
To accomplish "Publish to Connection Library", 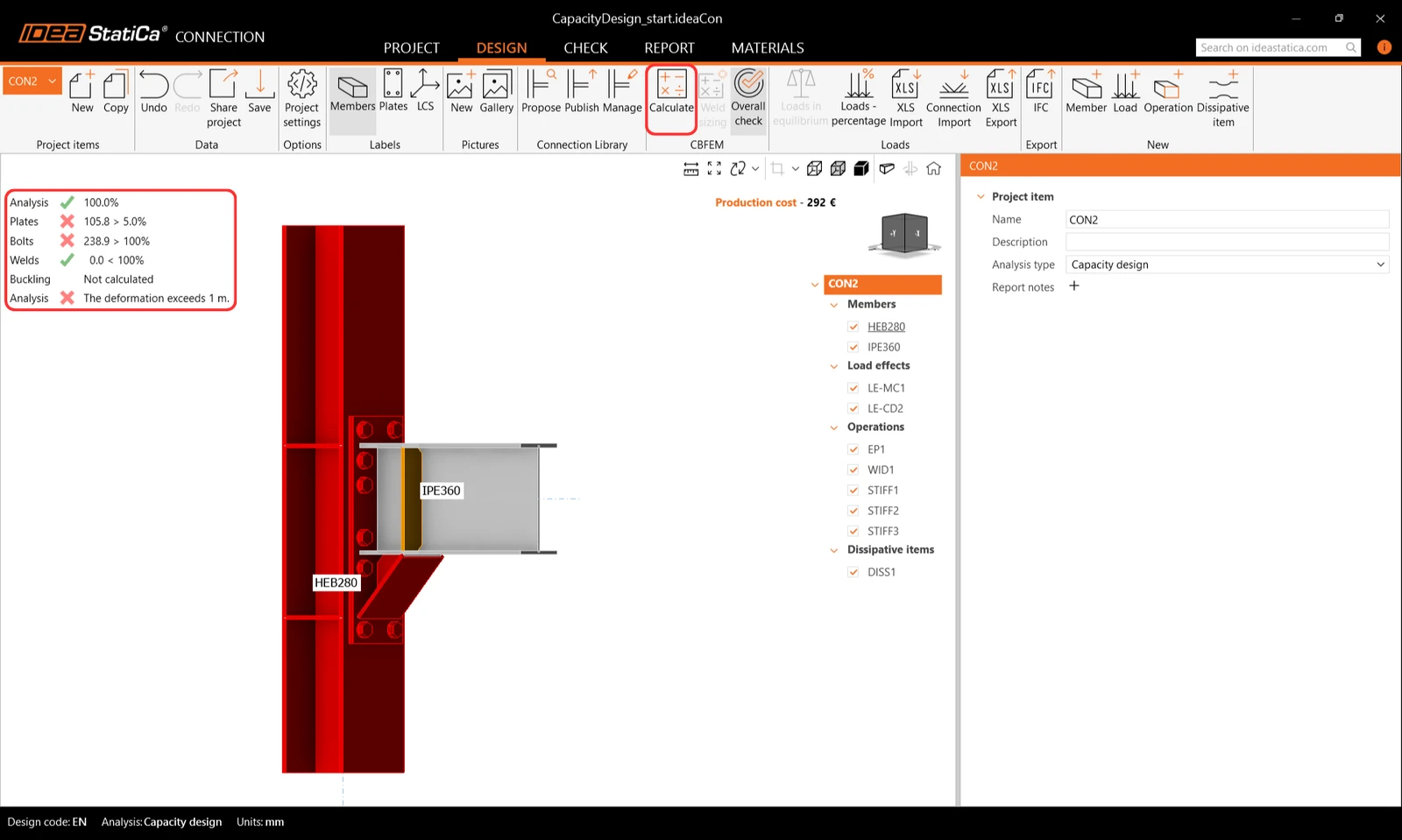I will pyautogui.click(x=582, y=92).
